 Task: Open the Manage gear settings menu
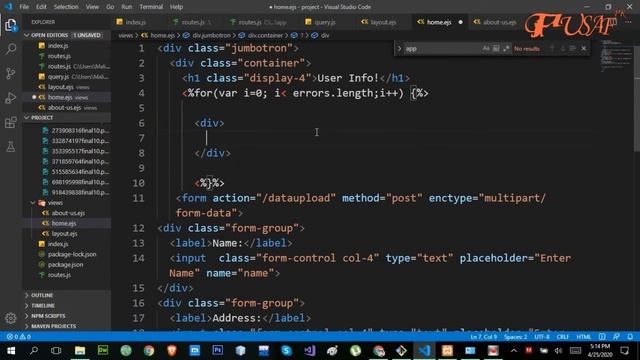[x=11, y=318]
